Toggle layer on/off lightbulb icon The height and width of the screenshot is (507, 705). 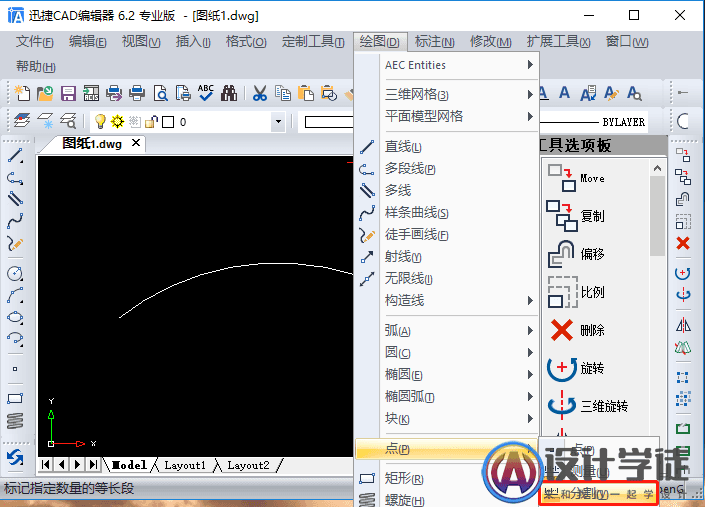point(100,121)
